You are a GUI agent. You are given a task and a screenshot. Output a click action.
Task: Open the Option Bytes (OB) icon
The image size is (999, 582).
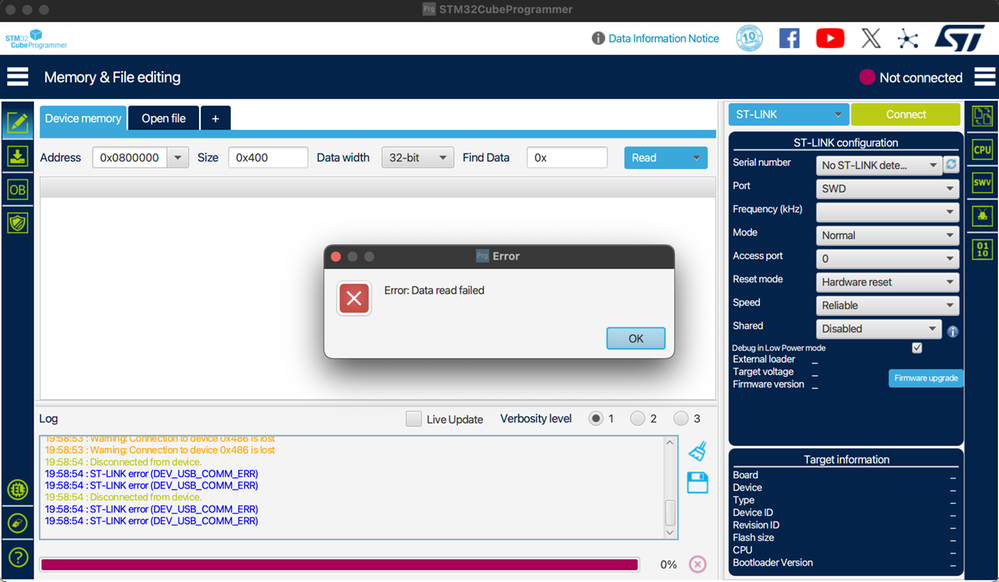click(x=17, y=189)
